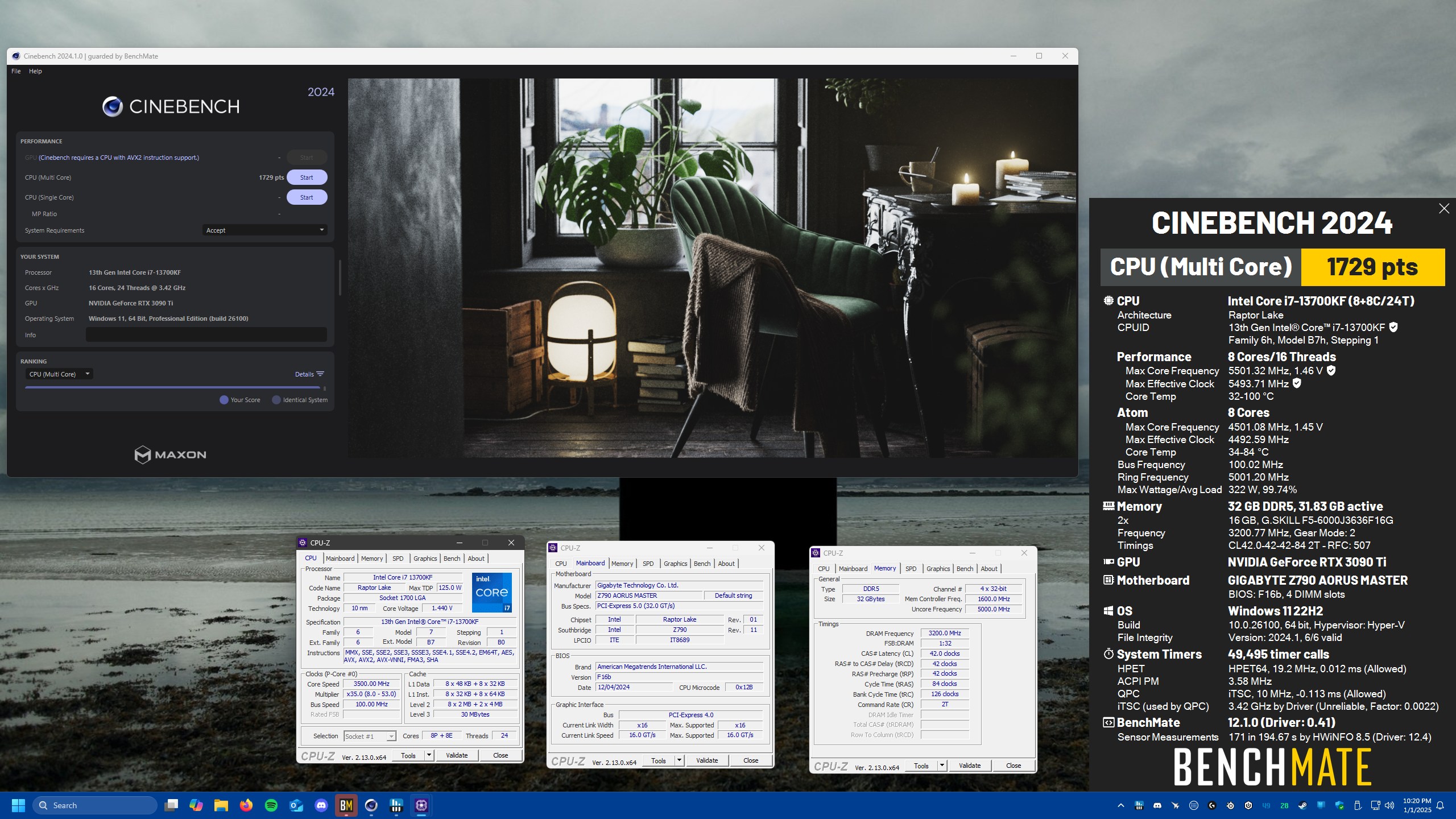Start CPU Single Core benchmark
The image size is (1456, 819).
click(x=307, y=197)
